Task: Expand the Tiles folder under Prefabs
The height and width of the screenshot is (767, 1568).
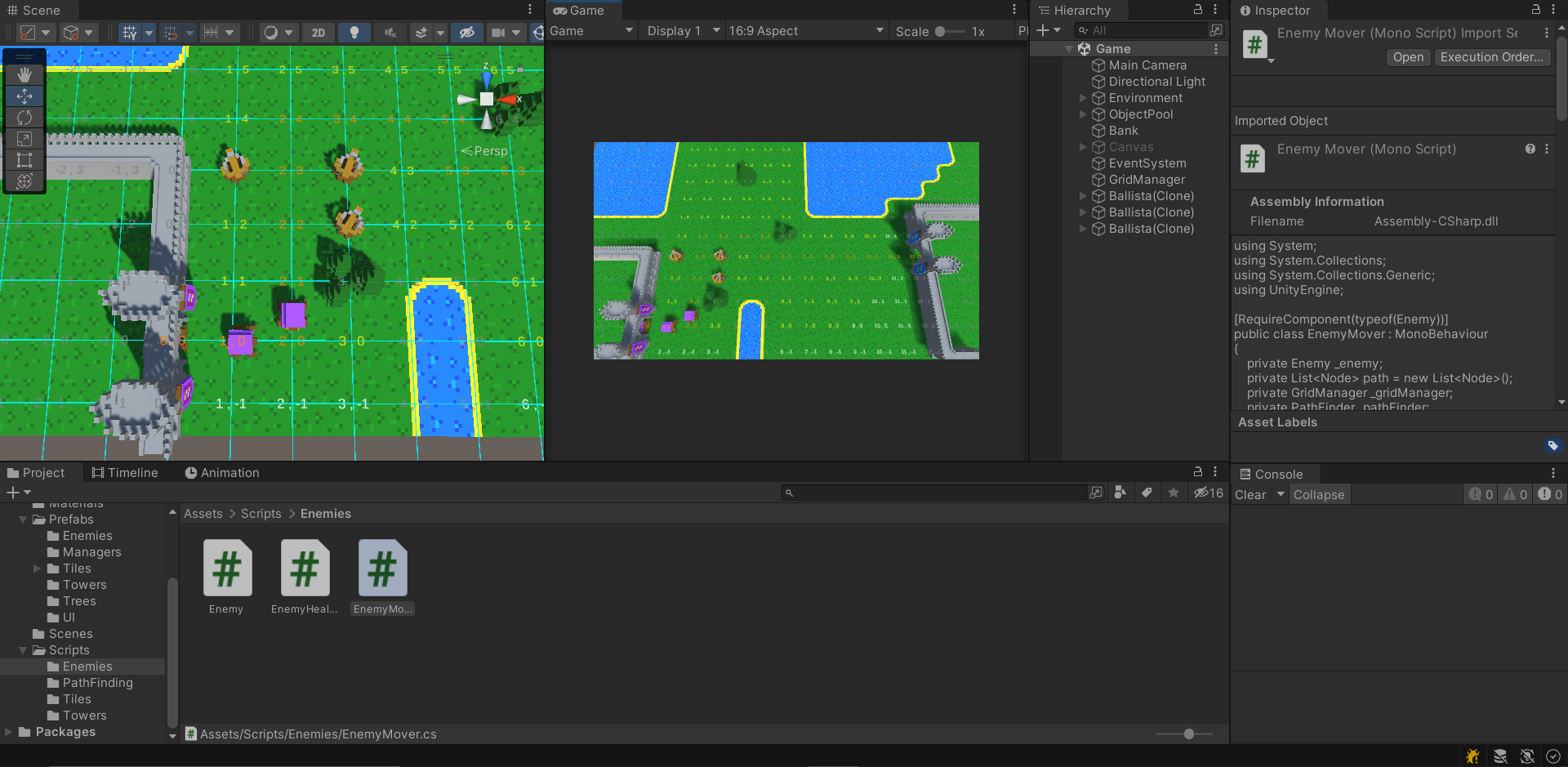Action: 37,569
